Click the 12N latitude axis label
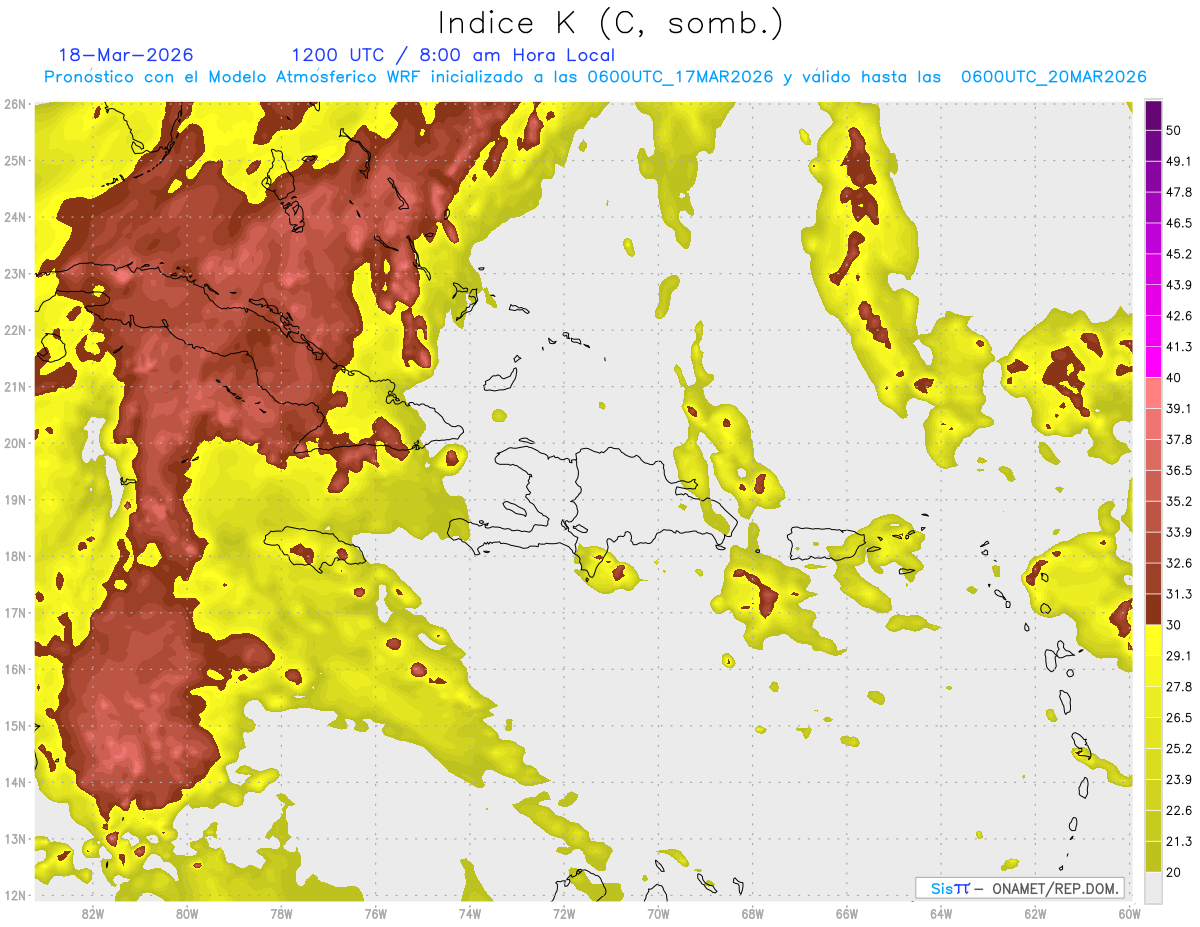Viewport: 1200px width, 927px height. point(14,895)
